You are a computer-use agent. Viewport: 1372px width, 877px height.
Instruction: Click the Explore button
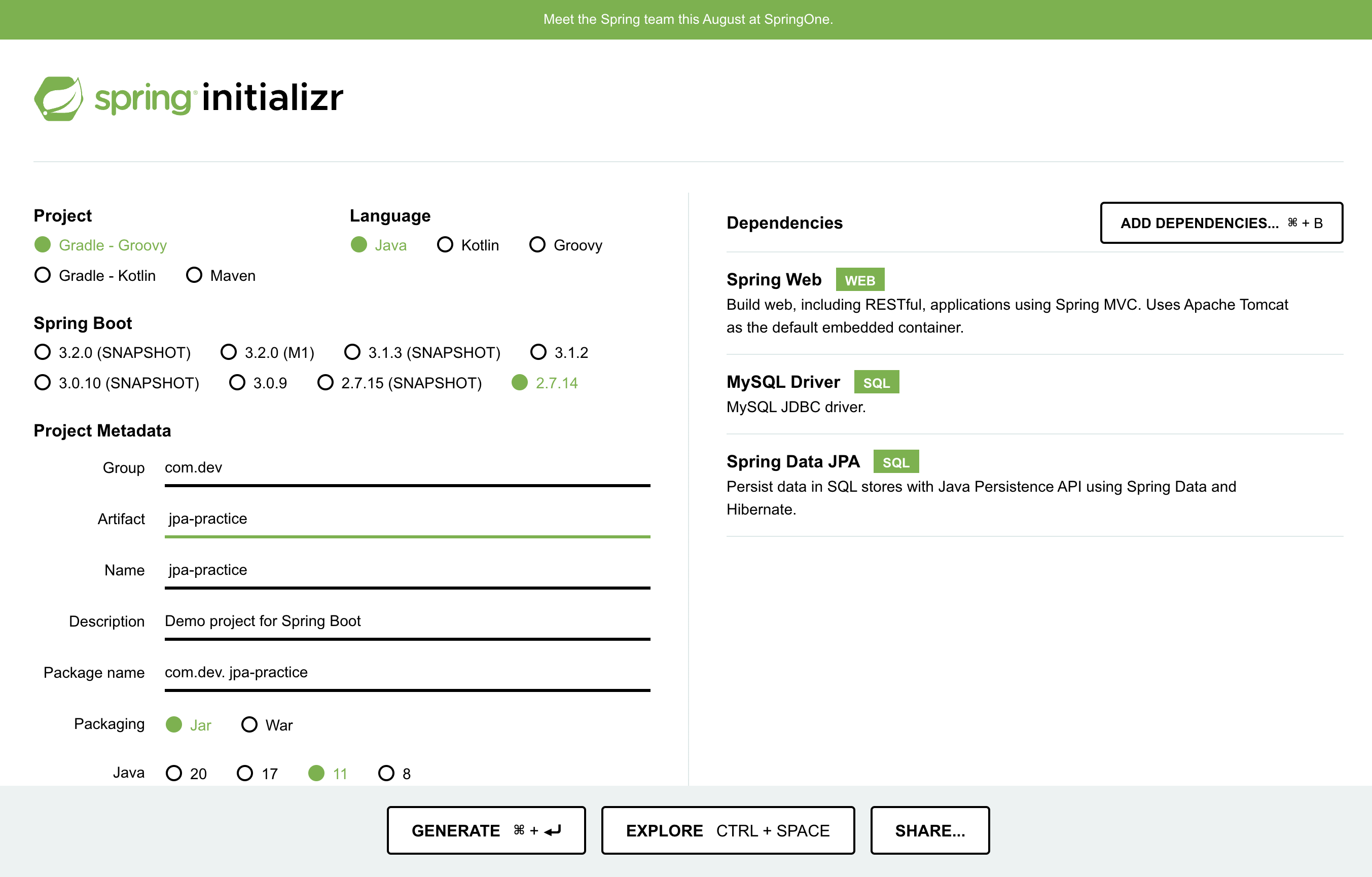728,830
